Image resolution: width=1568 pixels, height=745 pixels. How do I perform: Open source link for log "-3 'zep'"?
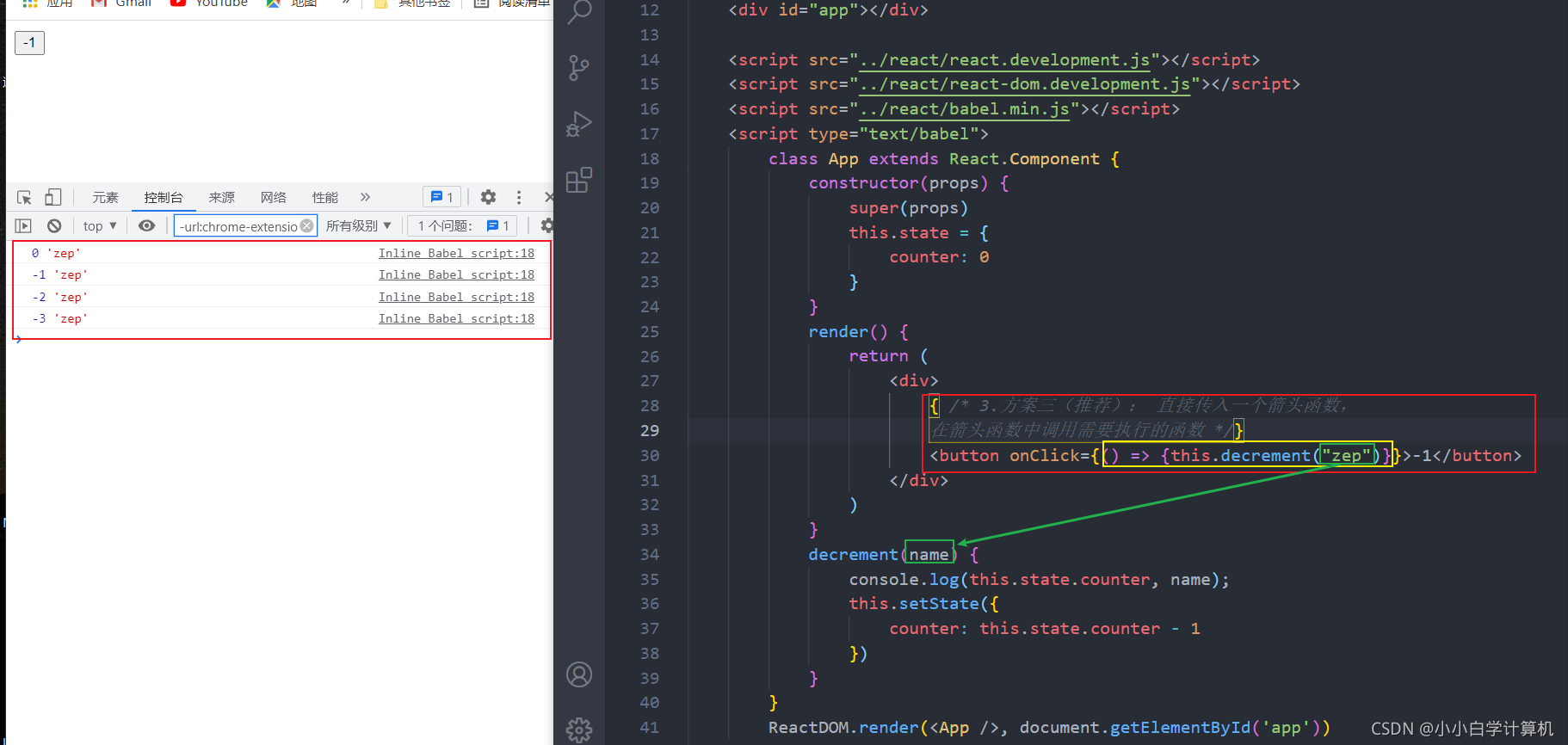click(x=456, y=318)
